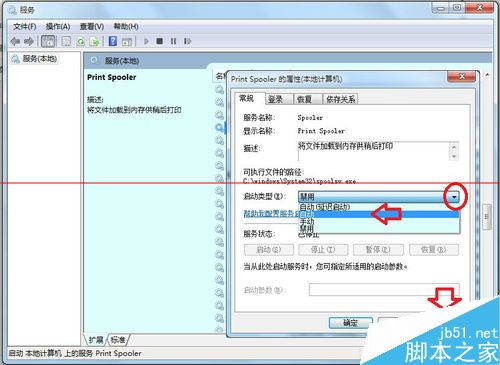Click the Back arrow toolbar icon
This screenshot has height=365, width=500.
tap(15, 41)
